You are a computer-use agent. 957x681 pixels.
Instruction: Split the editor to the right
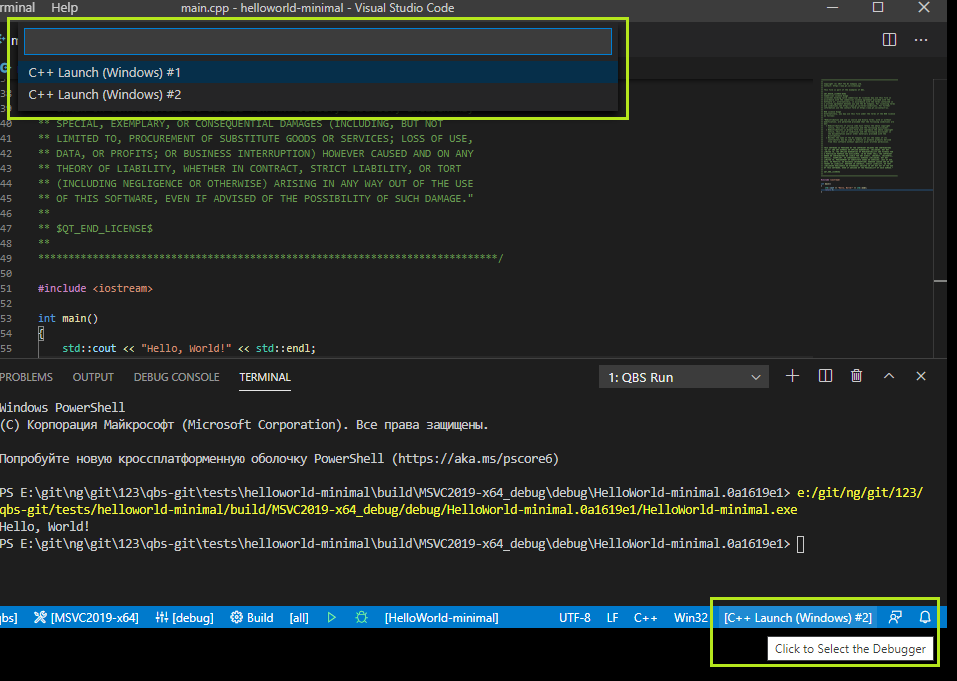[x=889, y=40]
